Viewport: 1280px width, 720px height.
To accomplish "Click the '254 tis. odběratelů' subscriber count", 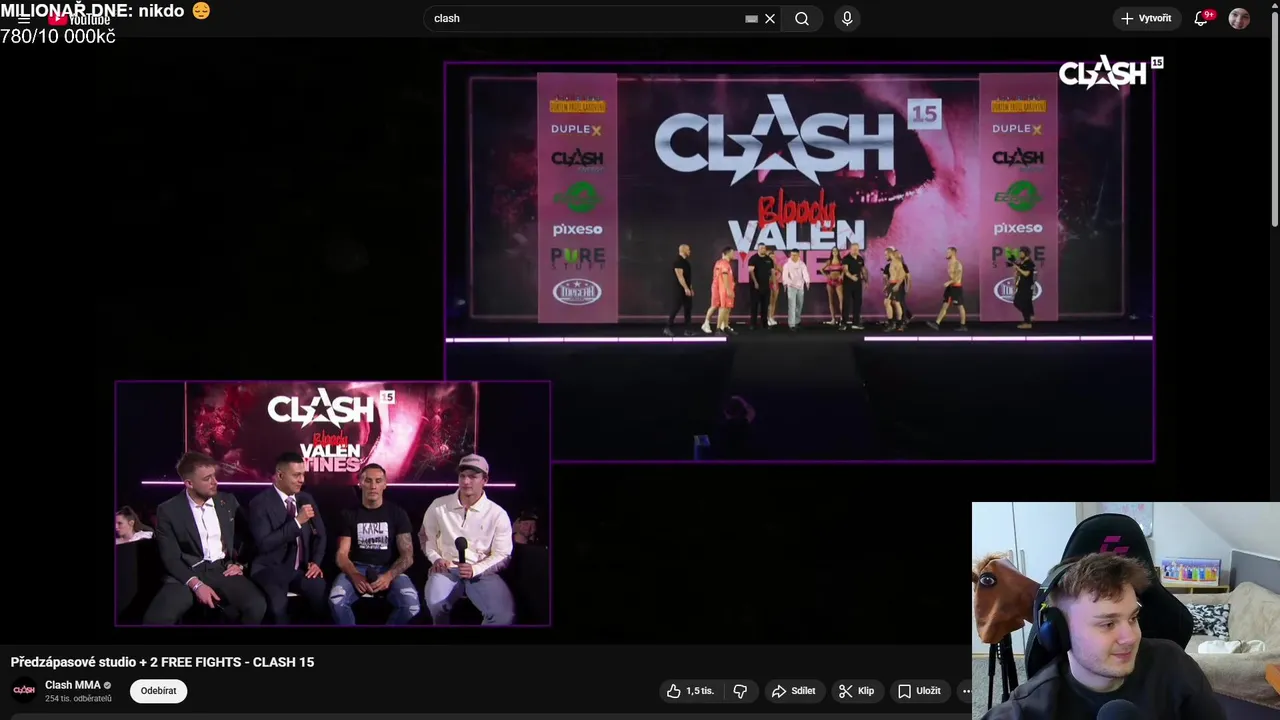I will (x=78, y=698).
